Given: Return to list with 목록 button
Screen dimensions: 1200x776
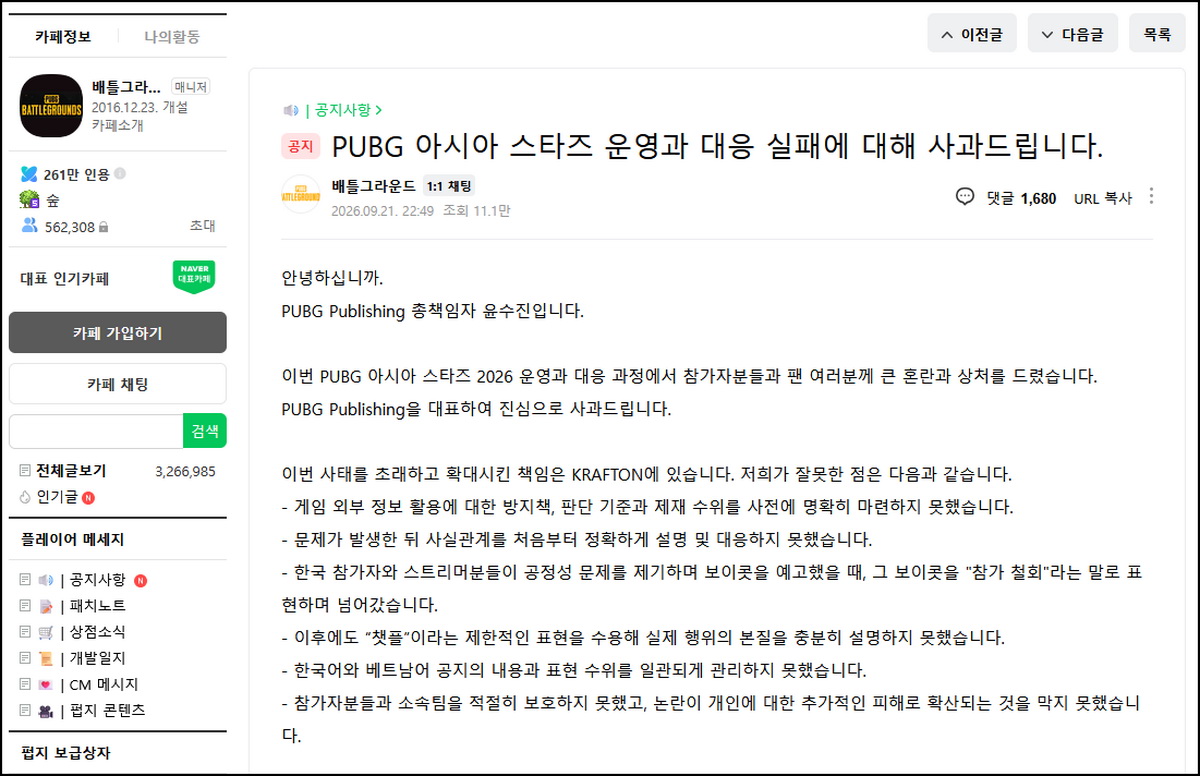Looking at the screenshot, I should [1157, 34].
